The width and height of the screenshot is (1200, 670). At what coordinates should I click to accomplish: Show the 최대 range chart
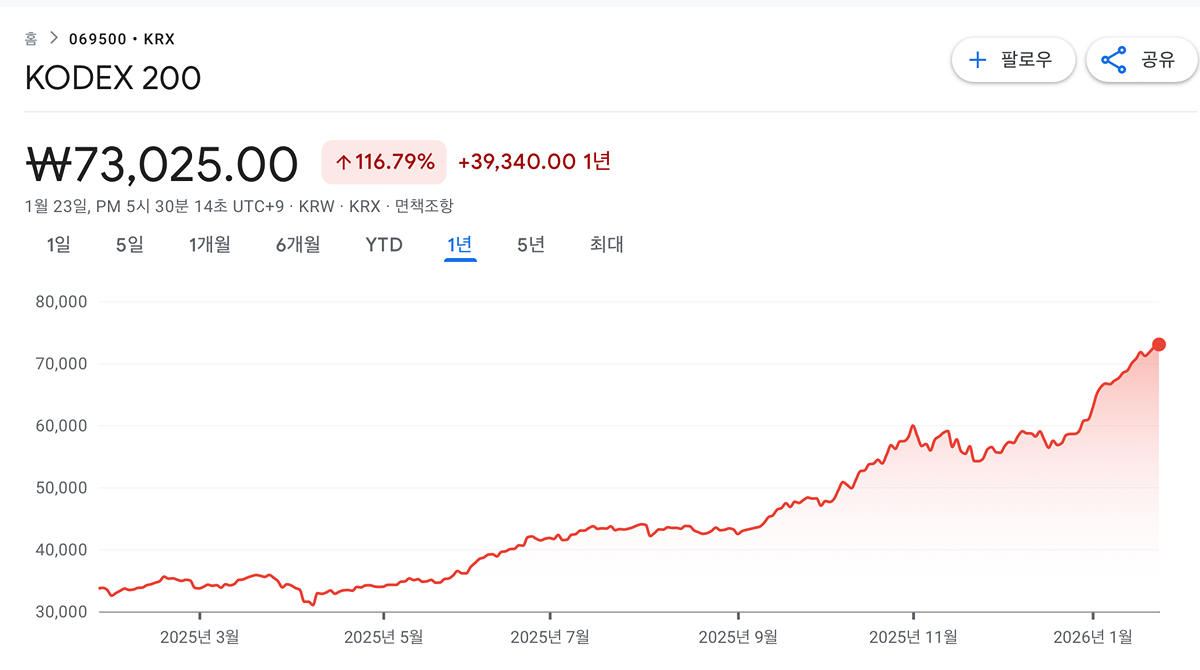pos(606,244)
